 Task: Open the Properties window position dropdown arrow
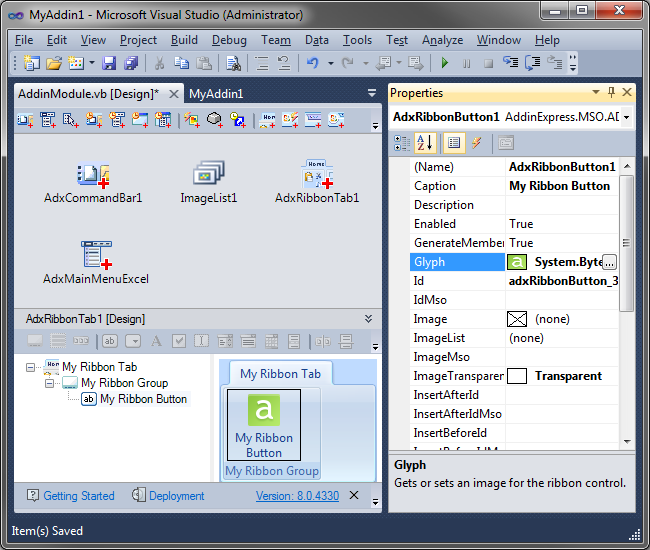tap(596, 92)
